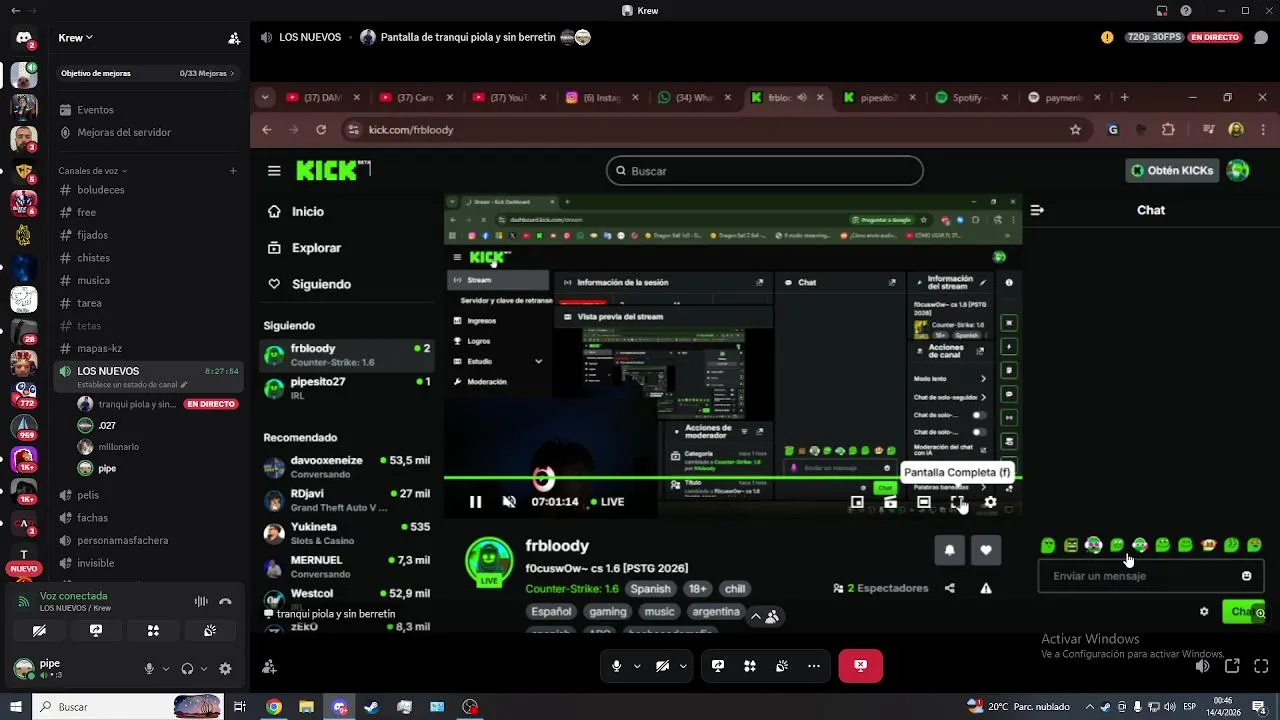
Task: Click invite to call icon bottom left
Action: [x=268, y=667]
